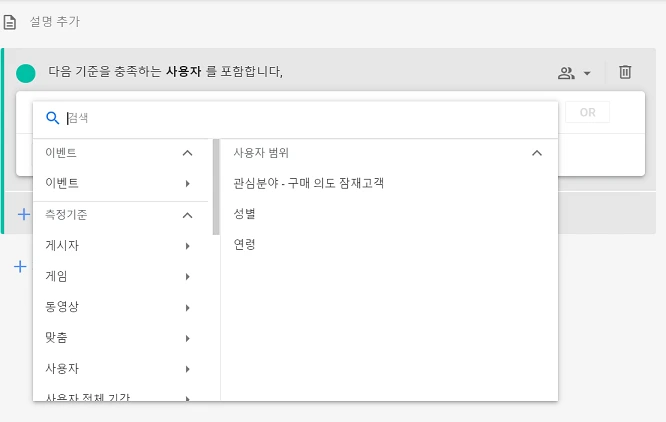Click the OR button

pos(587,113)
